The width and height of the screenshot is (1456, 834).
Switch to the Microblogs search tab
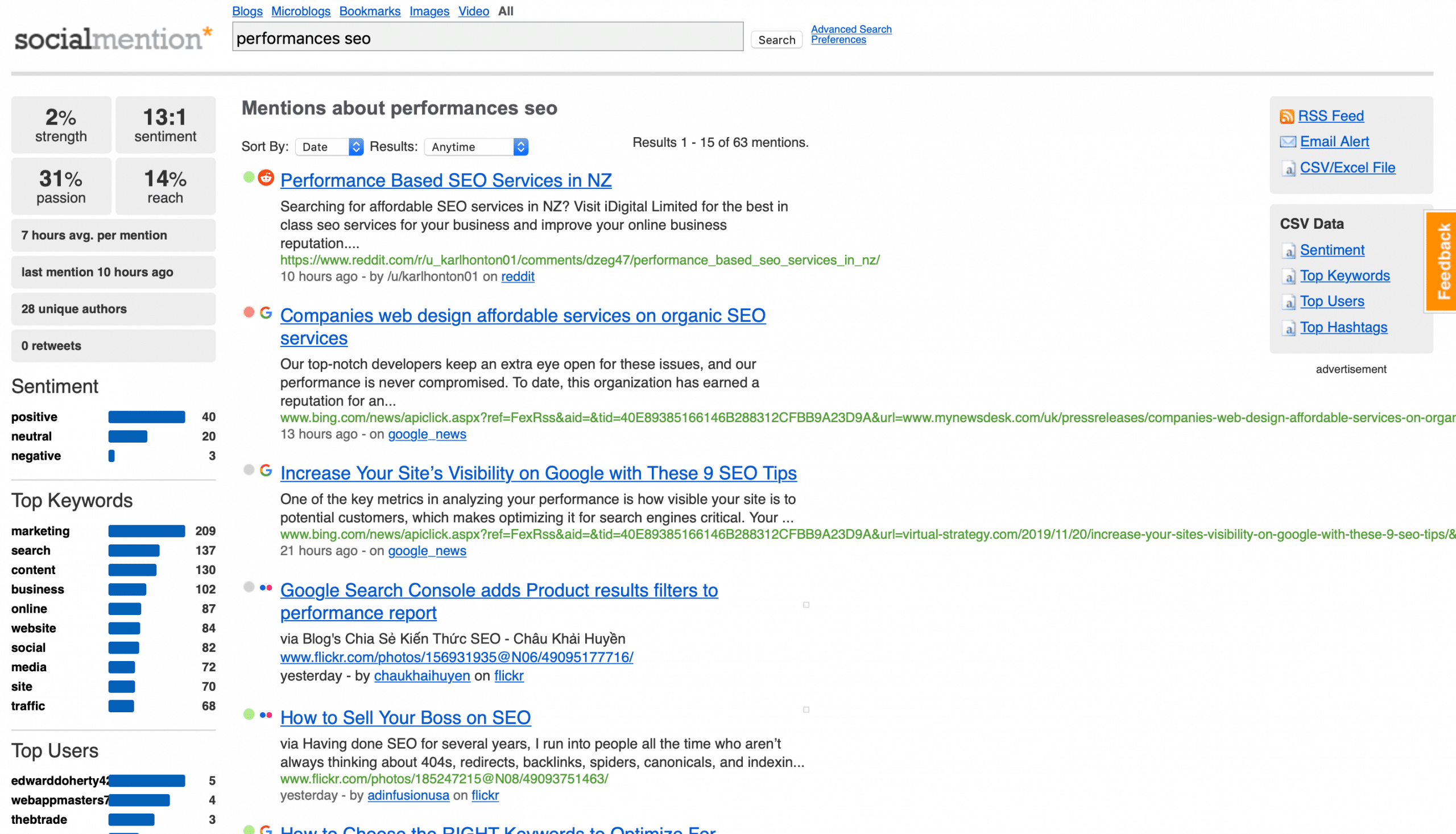(301, 11)
